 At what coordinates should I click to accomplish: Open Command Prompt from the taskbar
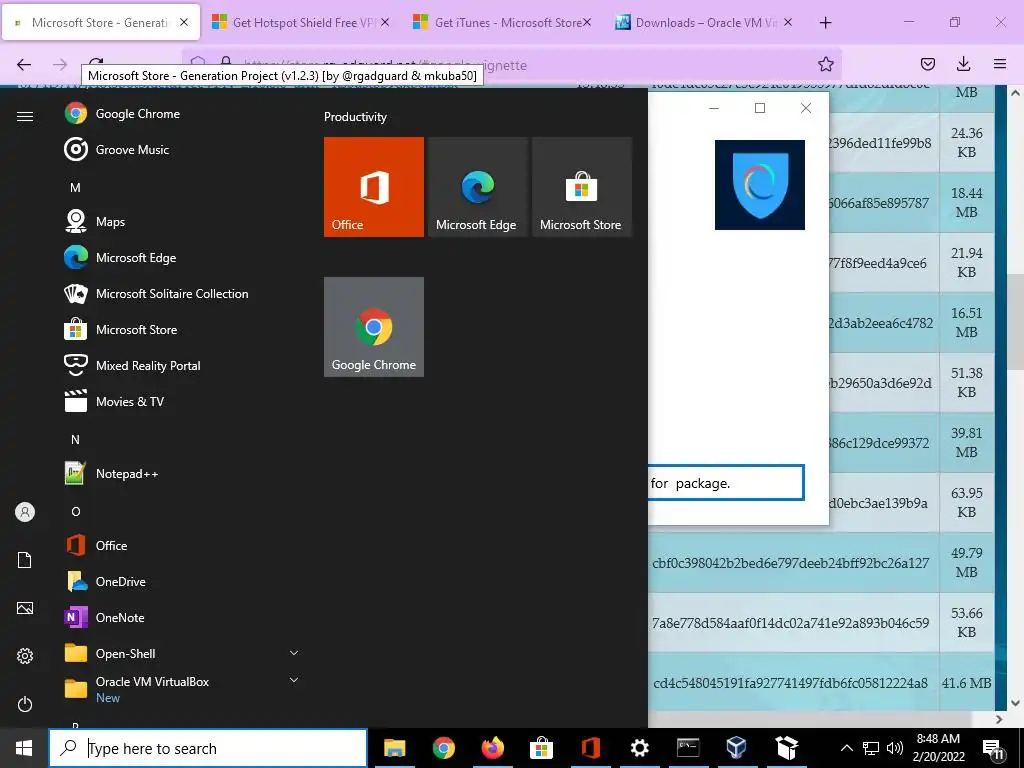tap(688, 748)
